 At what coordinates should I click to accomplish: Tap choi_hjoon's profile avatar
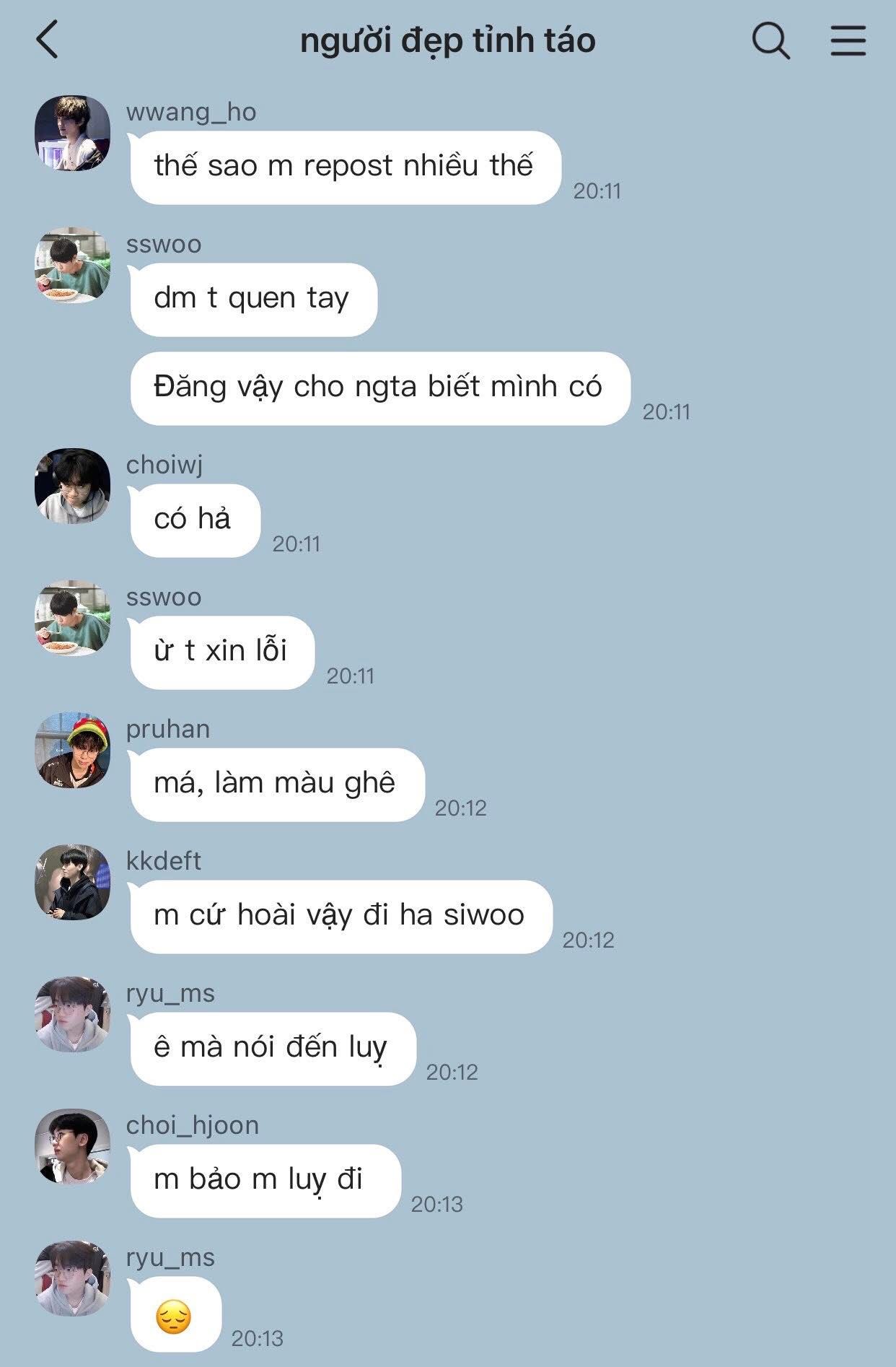[72, 1146]
